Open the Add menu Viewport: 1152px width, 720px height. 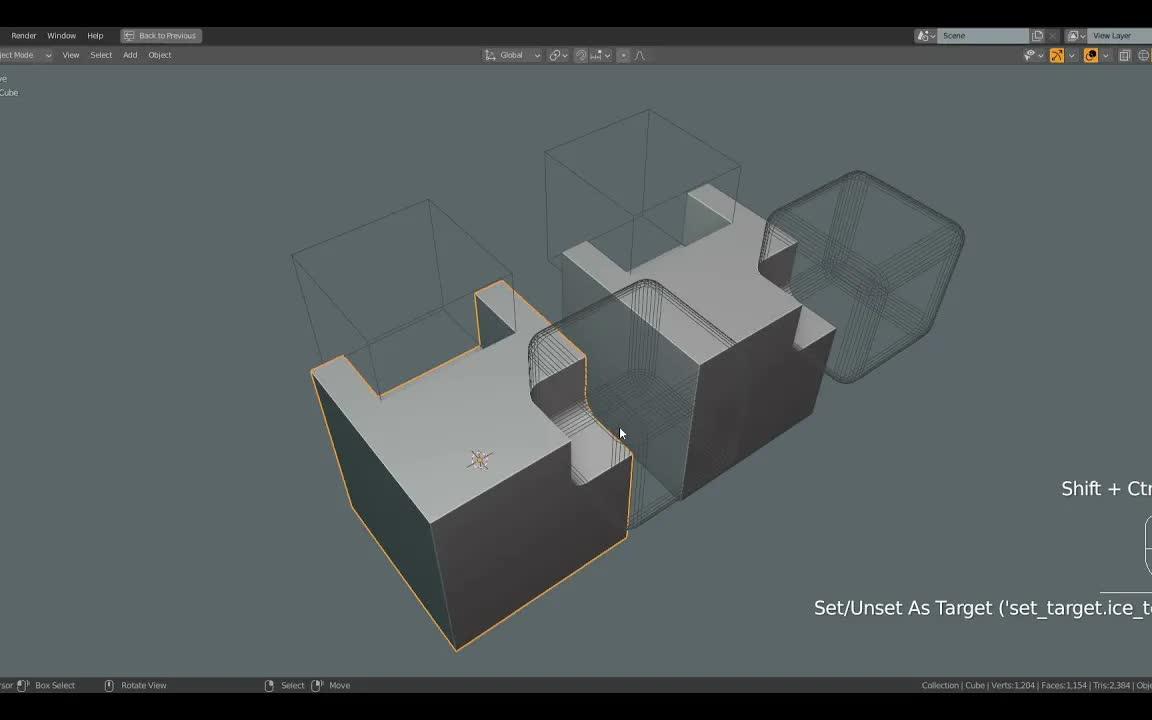click(130, 55)
